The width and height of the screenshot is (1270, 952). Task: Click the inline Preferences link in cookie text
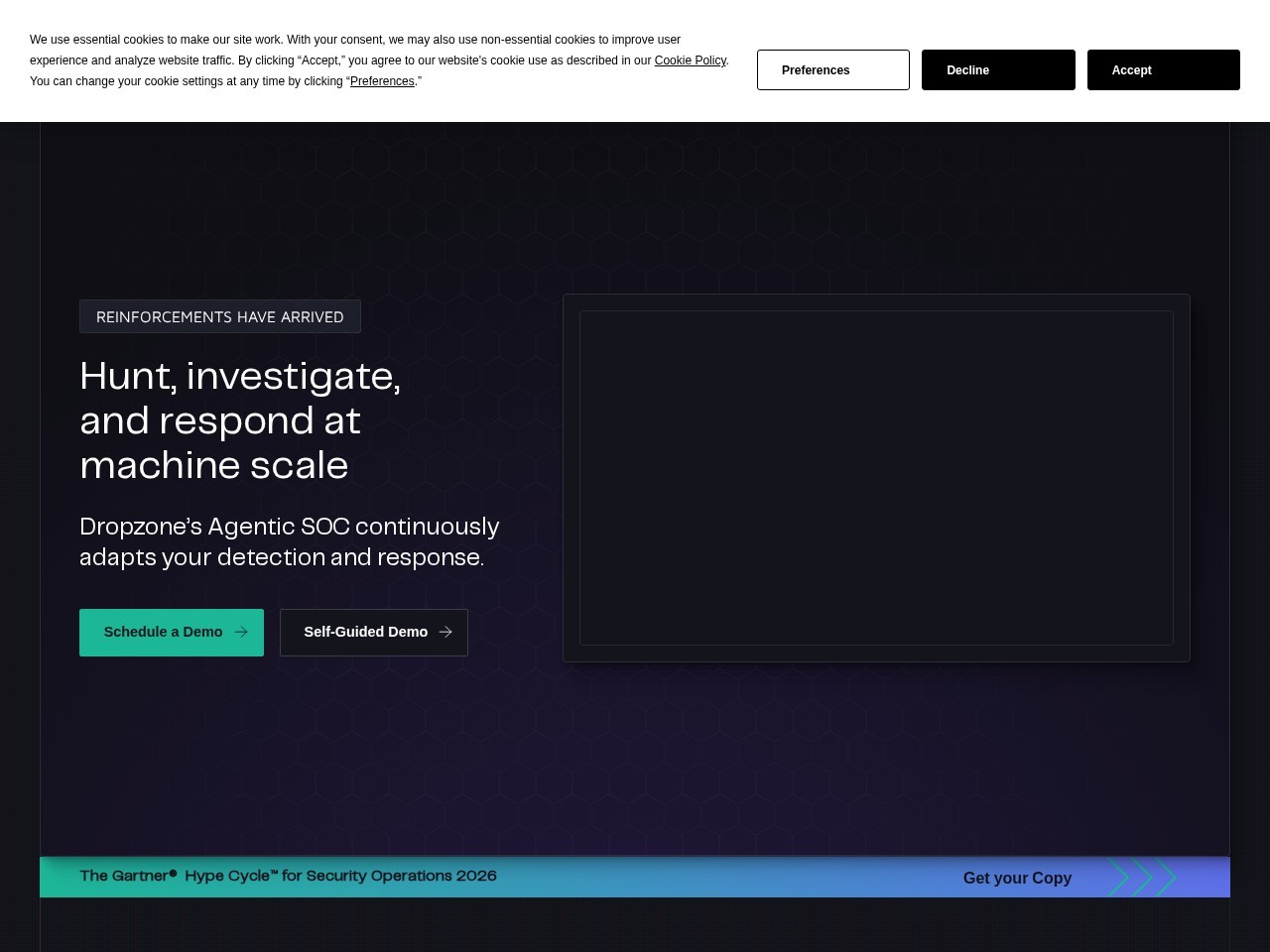(x=382, y=81)
